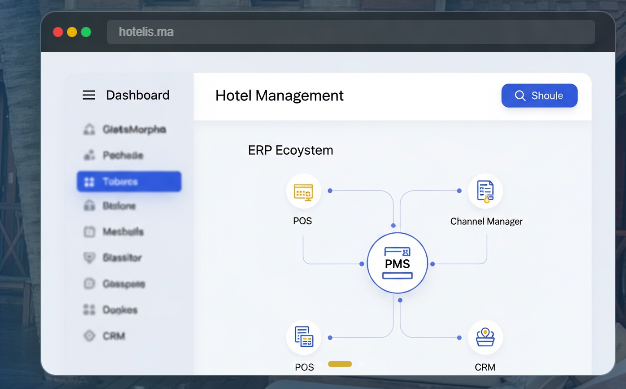Select the central PMS node
Screen dimensions: 626x389
[x=397, y=263]
